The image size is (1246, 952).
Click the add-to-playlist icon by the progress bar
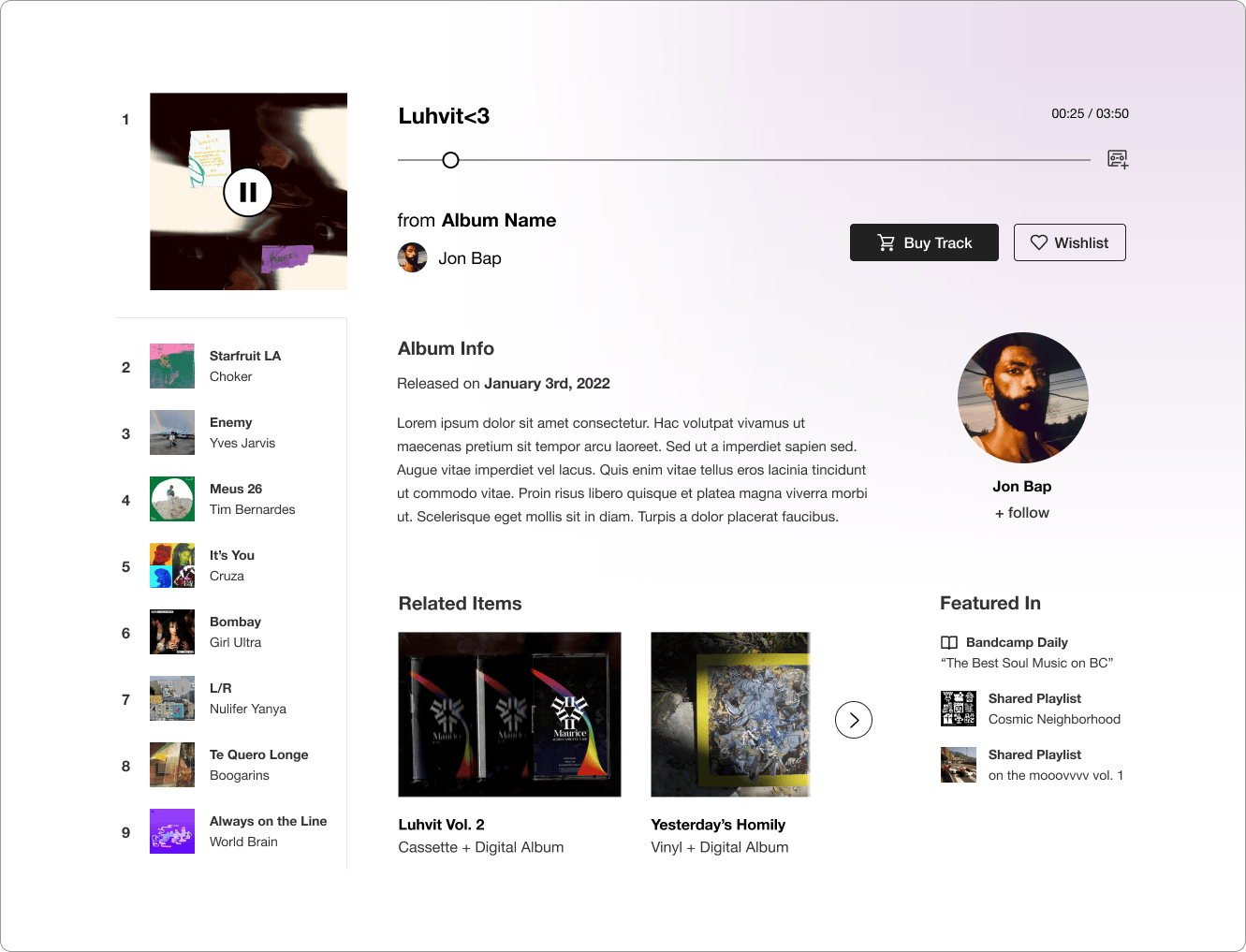[x=1118, y=159]
